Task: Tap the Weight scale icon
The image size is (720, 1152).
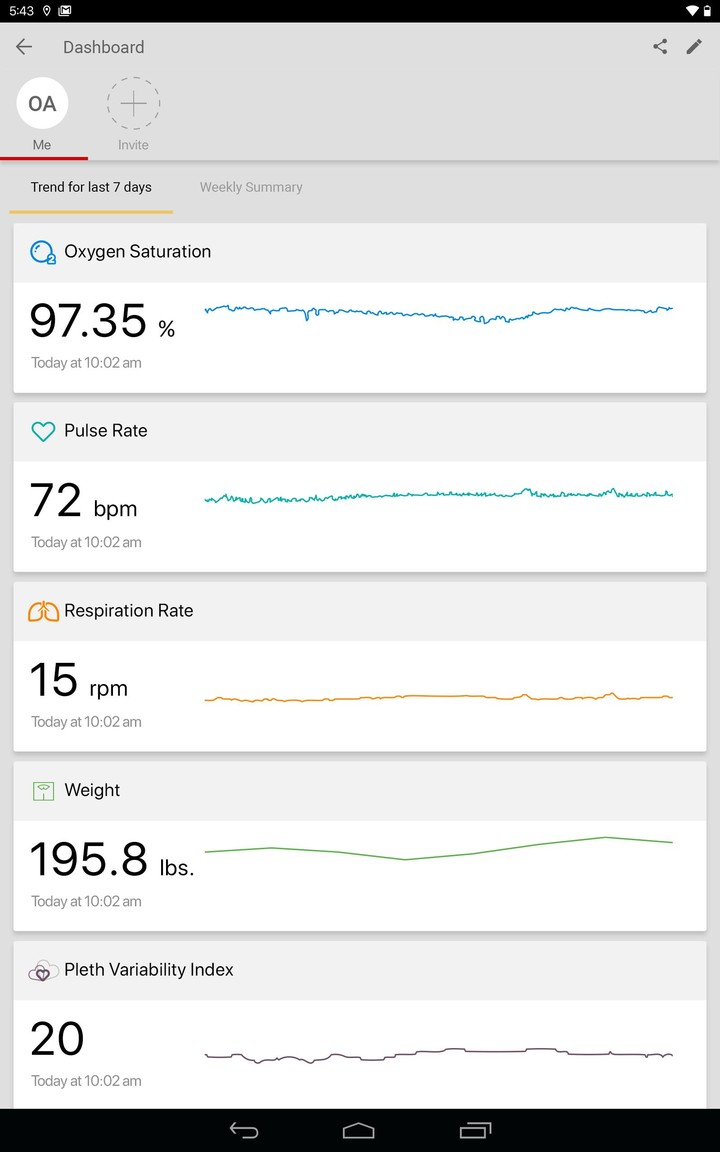Action: 43,791
